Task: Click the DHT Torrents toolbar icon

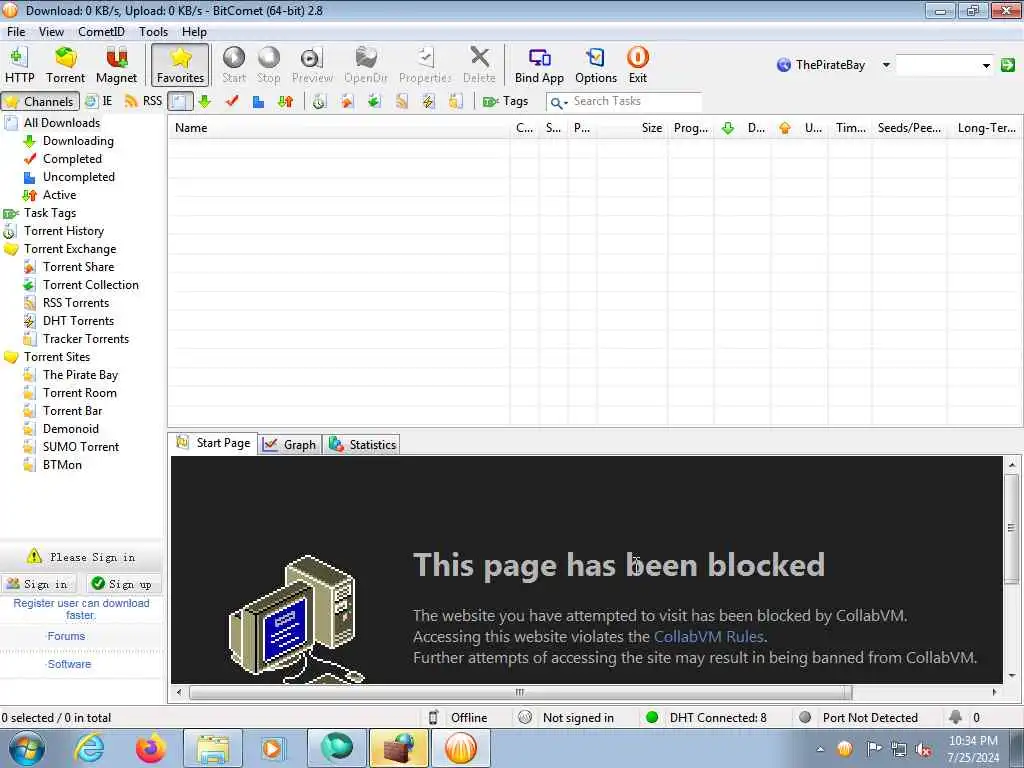Action: click(x=428, y=101)
